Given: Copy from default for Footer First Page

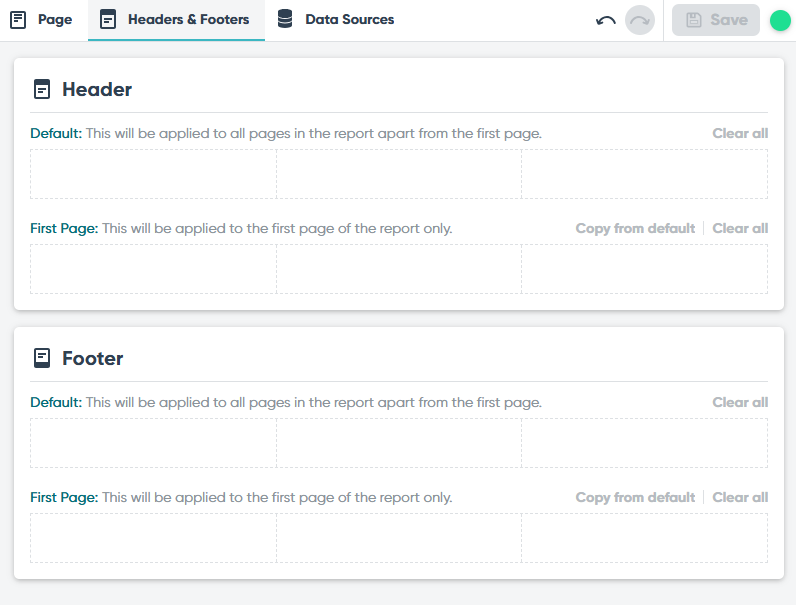Looking at the screenshot, I should pos(635,497).
